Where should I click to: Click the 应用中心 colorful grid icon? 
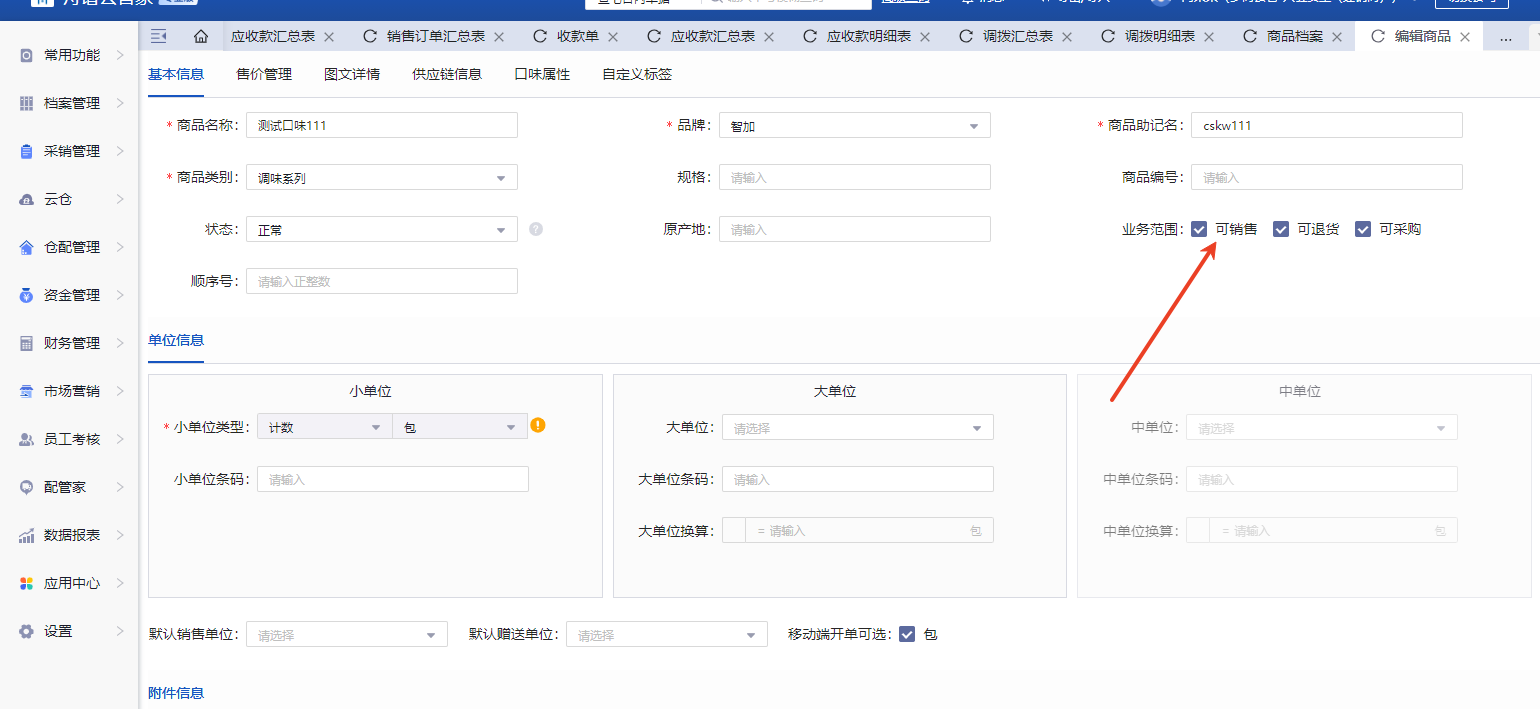[26, 583]
